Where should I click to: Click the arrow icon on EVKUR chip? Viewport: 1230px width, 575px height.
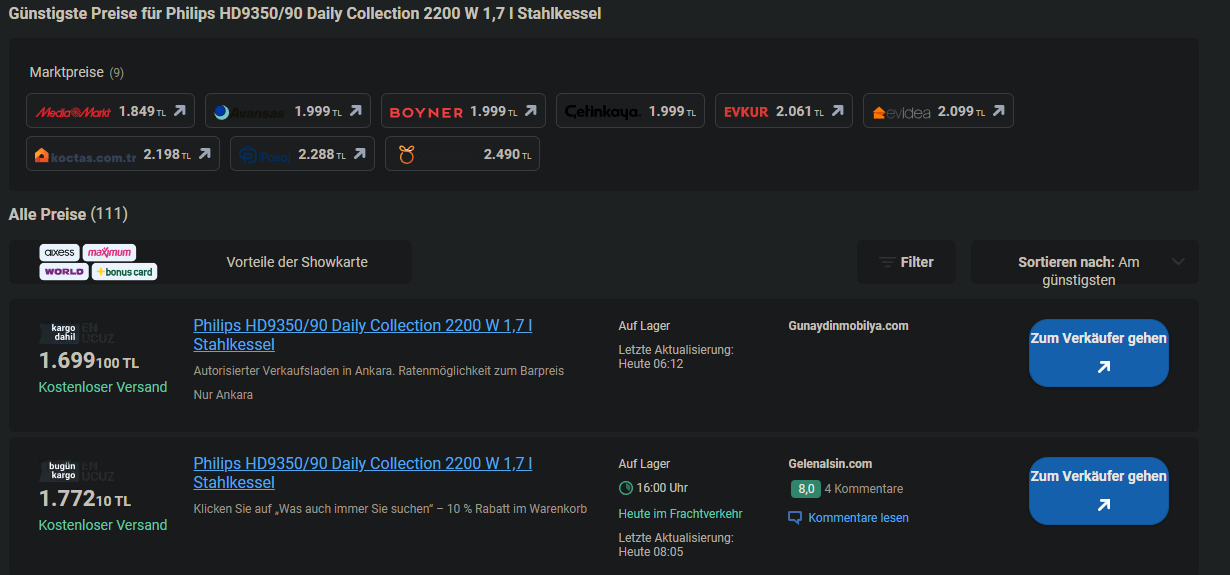click(x=837, y=111)
